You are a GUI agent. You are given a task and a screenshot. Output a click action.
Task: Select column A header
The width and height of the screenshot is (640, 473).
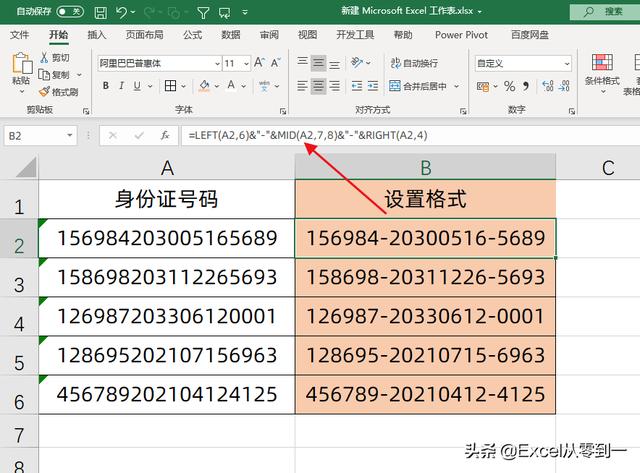tap(167, 168)
